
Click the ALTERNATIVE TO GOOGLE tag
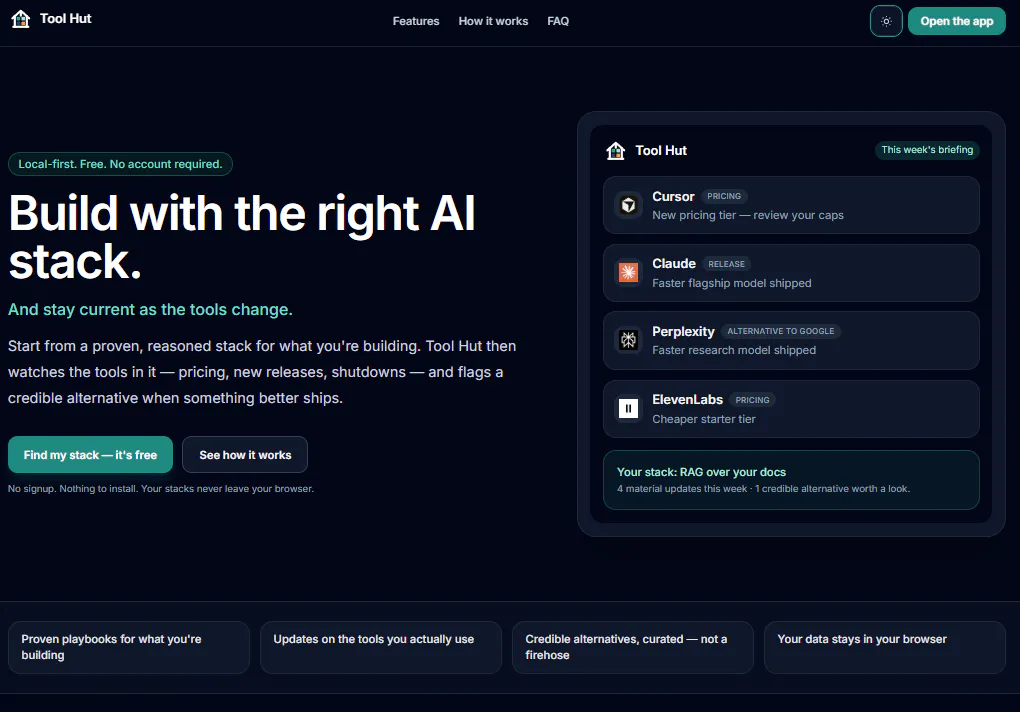[781, 331]
